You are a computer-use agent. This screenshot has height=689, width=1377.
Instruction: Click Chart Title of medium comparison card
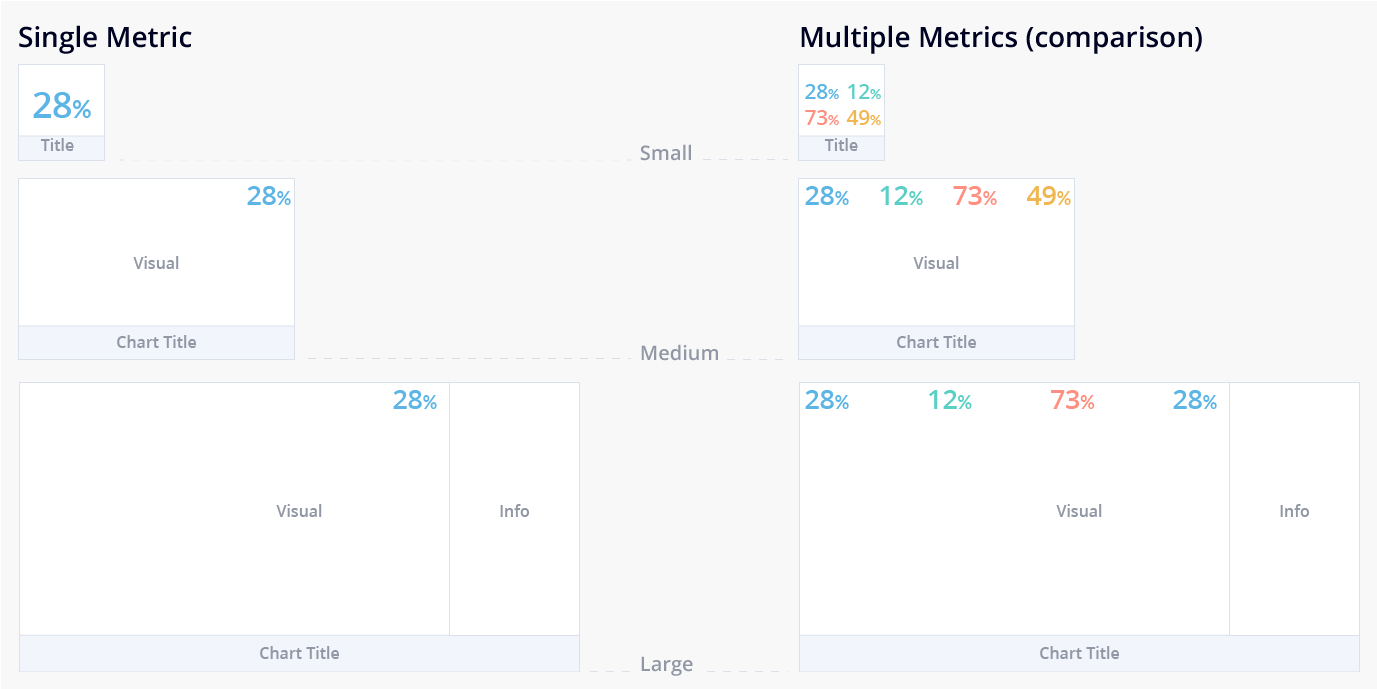click(936, 342)
